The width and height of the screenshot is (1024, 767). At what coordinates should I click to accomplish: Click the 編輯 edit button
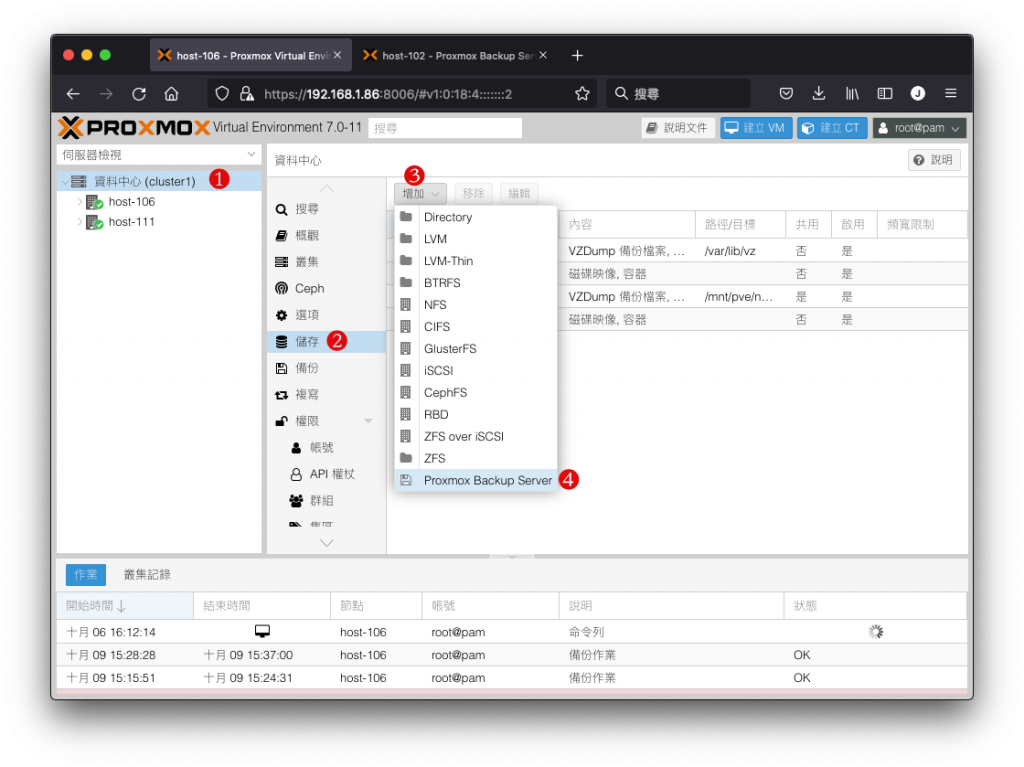(x=519, y=193)
